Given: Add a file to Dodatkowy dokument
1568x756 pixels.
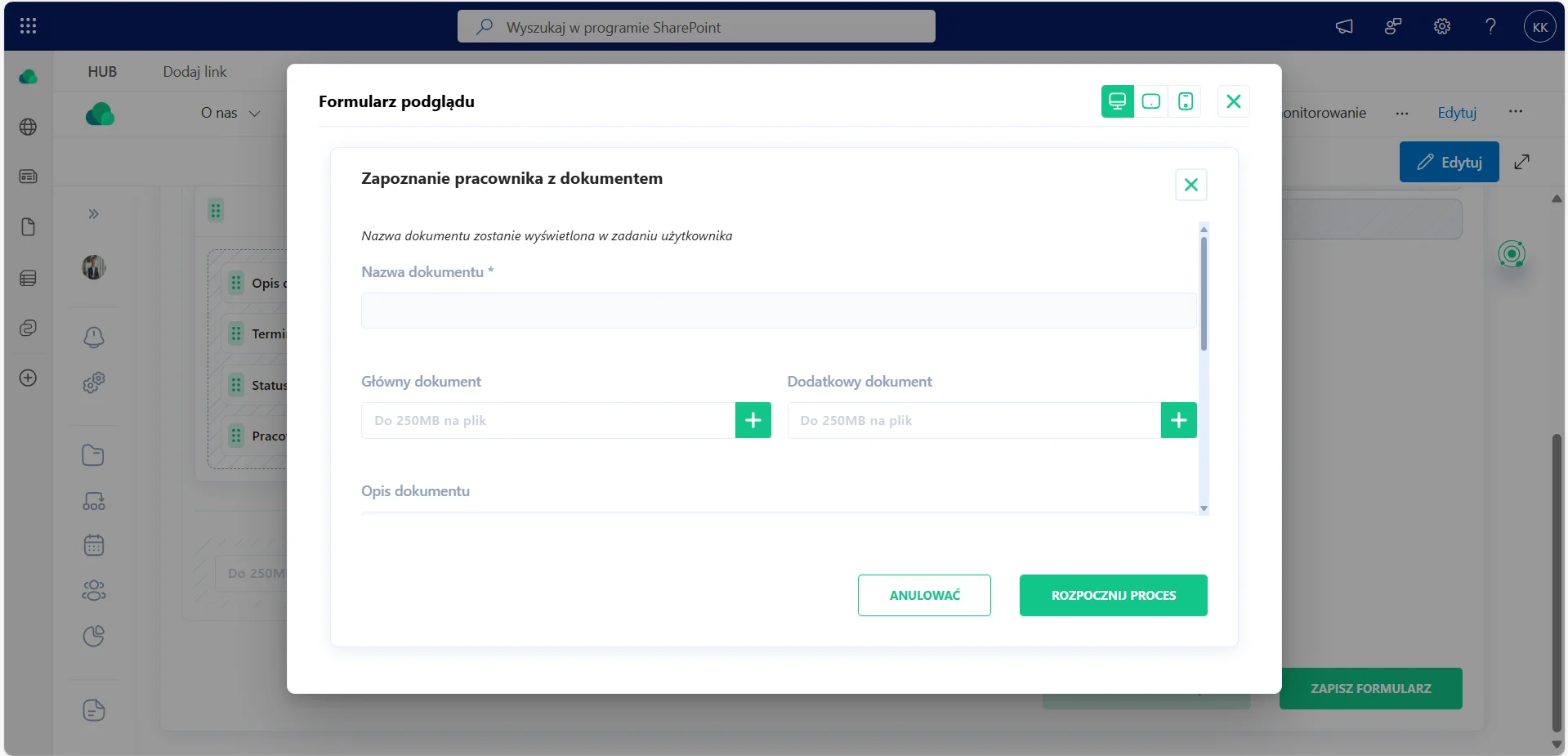Looking at the screenshot, I should [1178, 420].
